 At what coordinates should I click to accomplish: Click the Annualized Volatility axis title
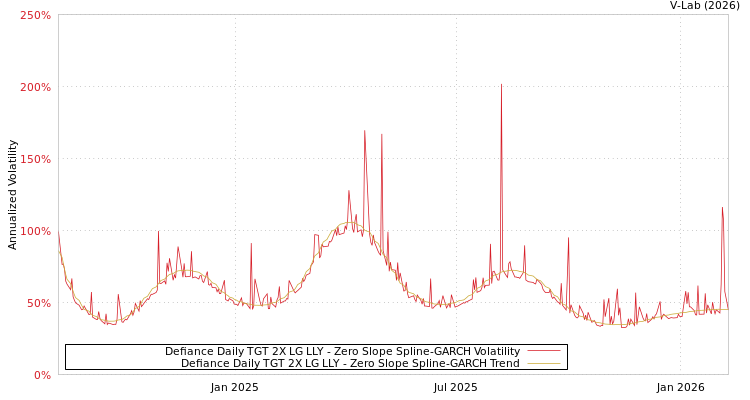coord(12,195)
